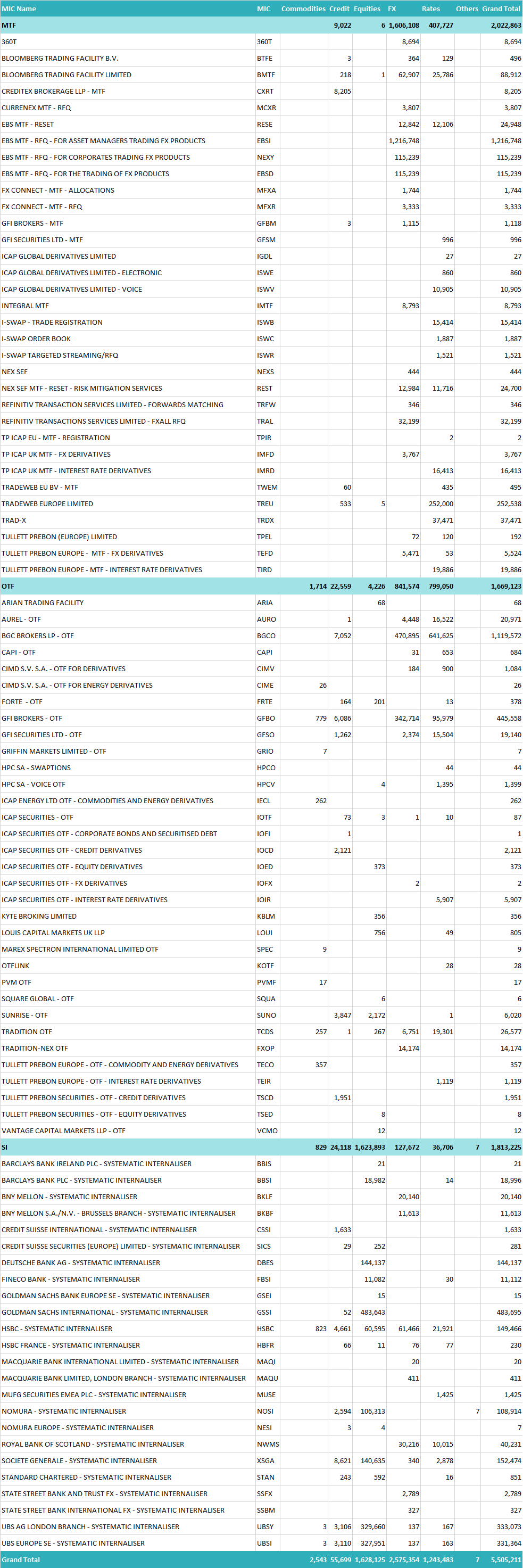Click the TRADITION-NEX OTF row name
Viewport: 523px width, 1568px height.
(x=35, y=1048)
